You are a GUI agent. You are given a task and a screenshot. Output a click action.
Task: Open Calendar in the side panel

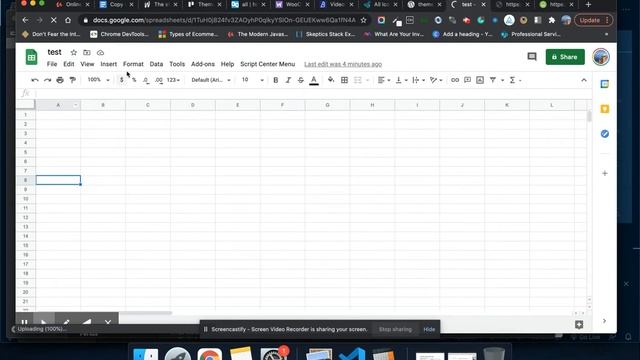point(604,84)
